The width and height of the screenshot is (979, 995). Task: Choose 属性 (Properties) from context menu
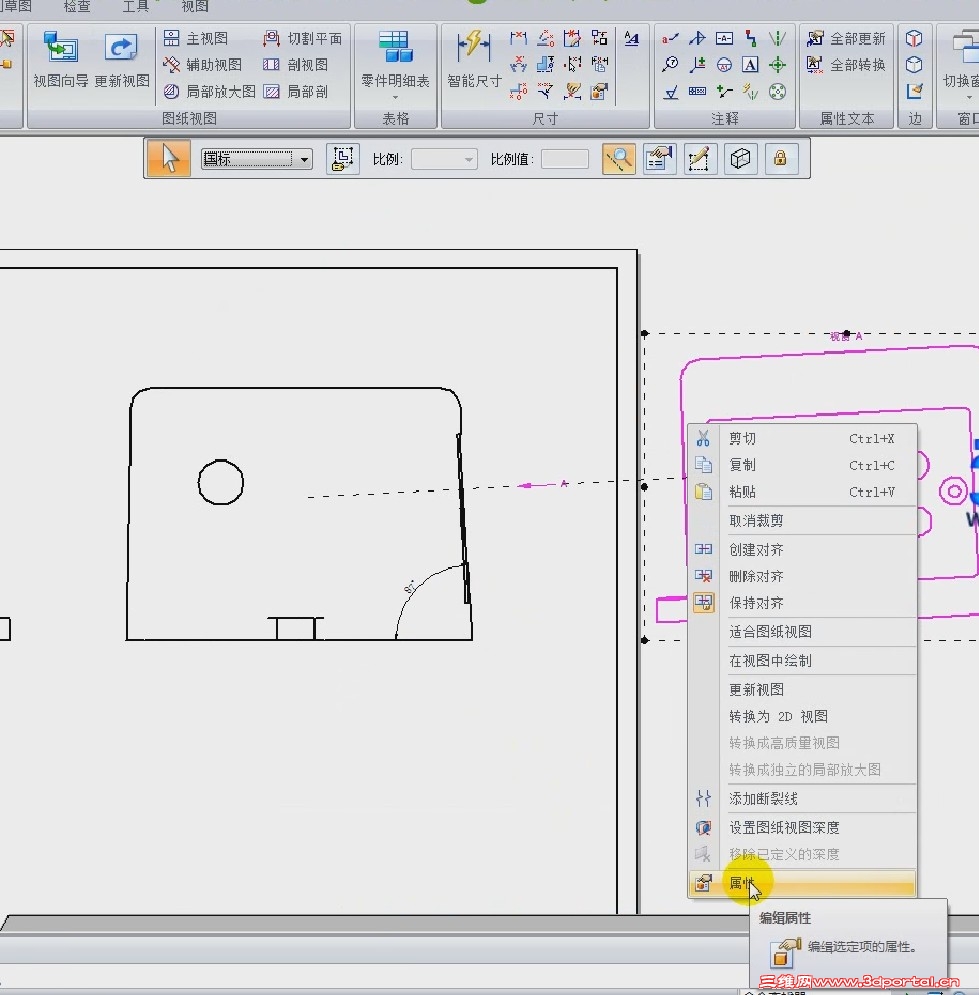(x=803, y=883)
